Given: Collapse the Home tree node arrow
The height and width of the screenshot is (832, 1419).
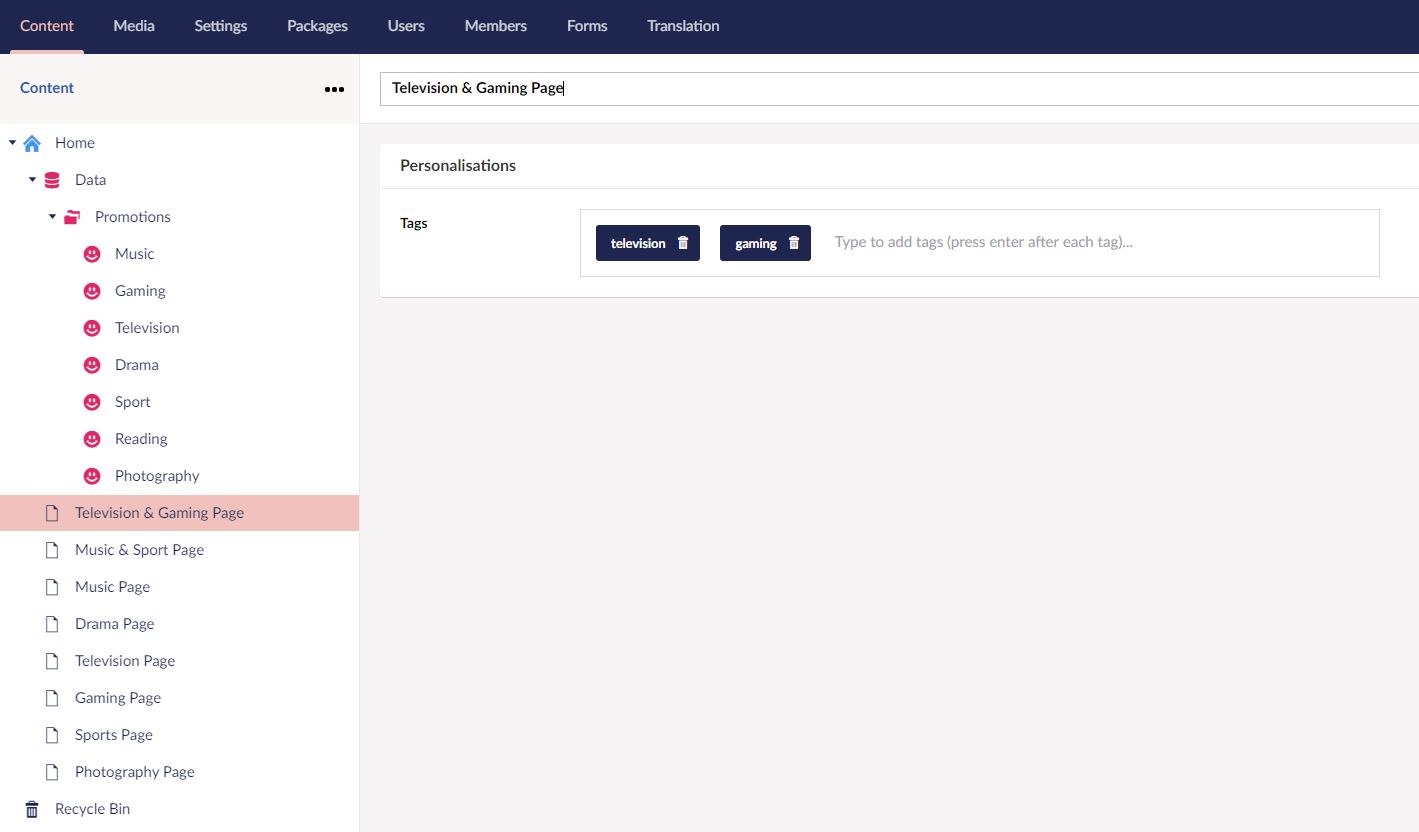Looking at the screenshot, I should tap(13, 143).
